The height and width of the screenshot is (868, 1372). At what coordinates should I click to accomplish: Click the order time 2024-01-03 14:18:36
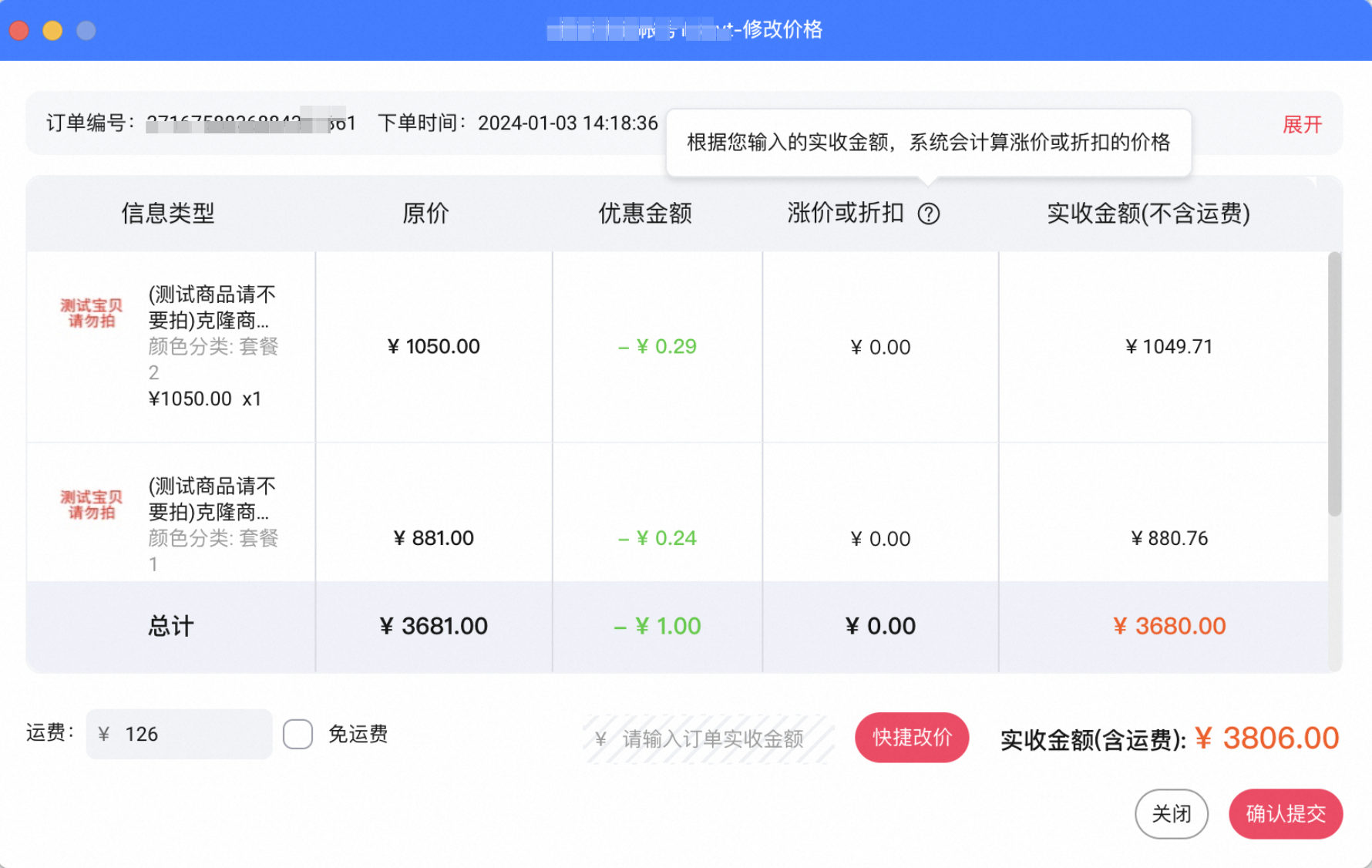(568, 123)
